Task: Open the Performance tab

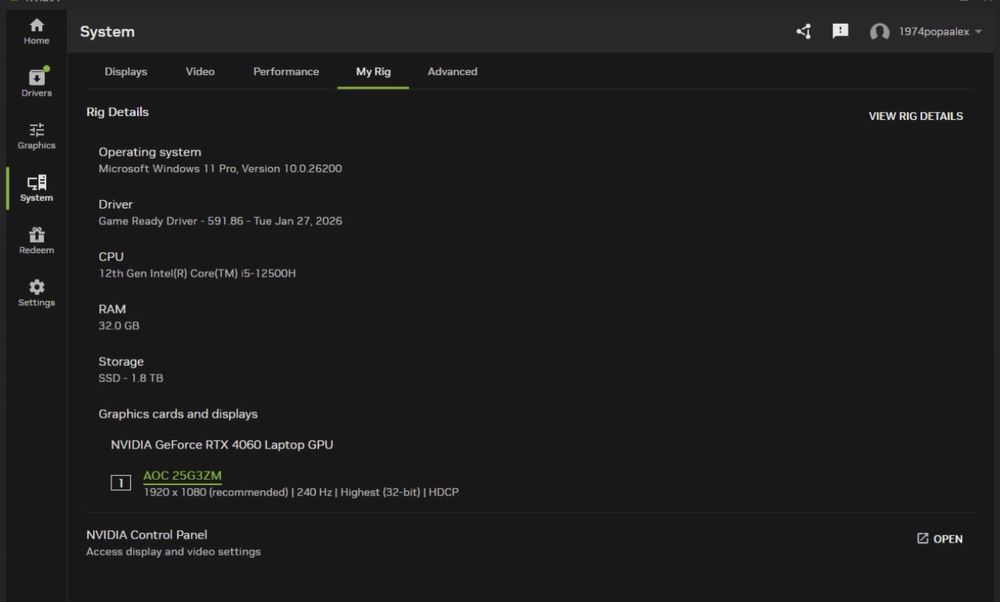Action: click(x=286, y=71)
